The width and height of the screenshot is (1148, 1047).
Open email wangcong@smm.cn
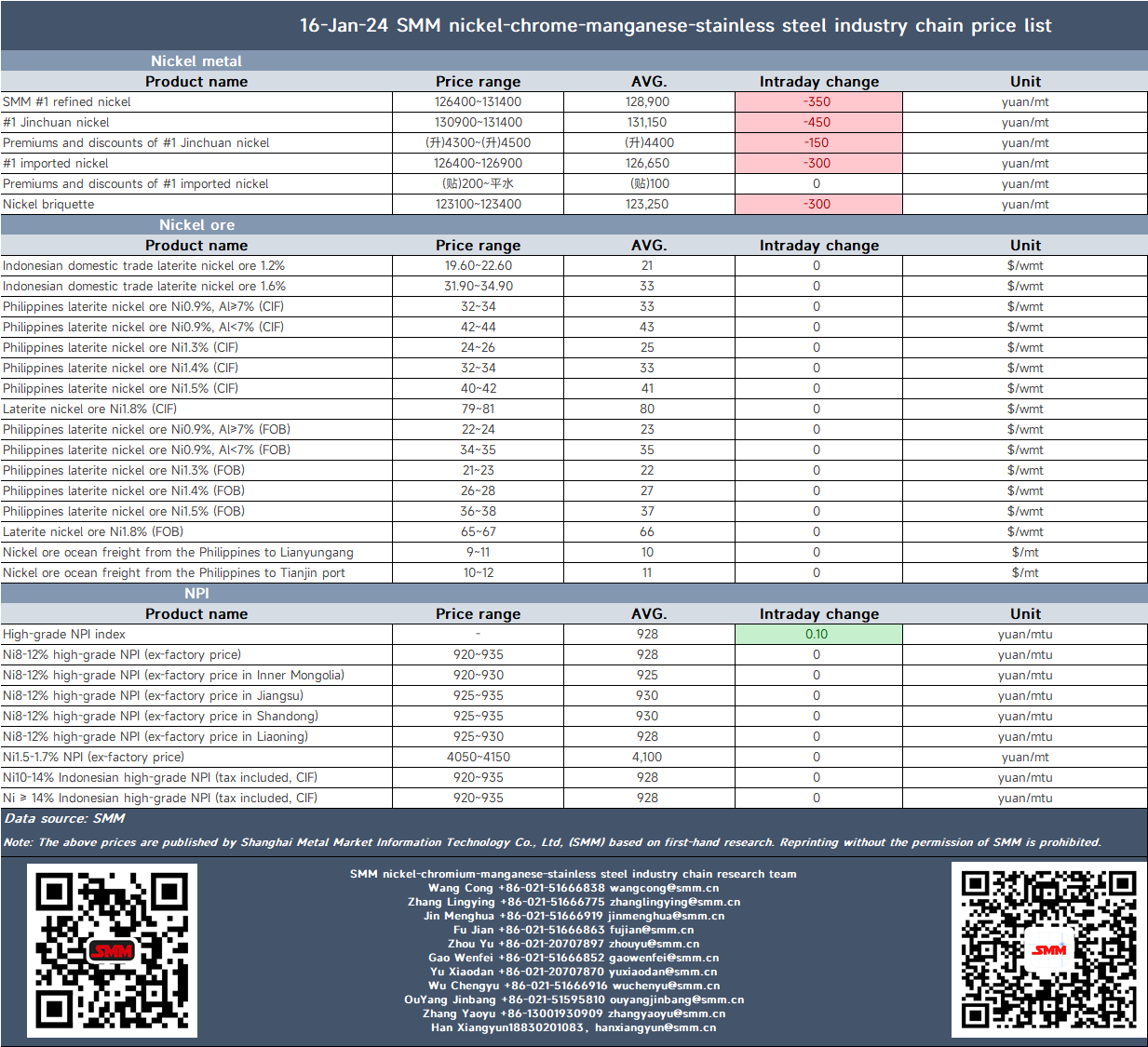[664, 888]
